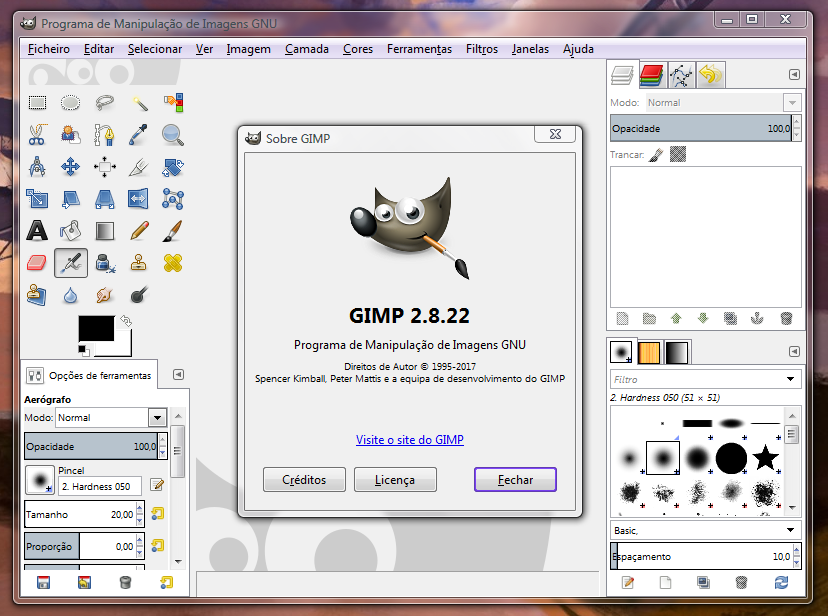Select the Scale tool

click(x=37, y=199)
